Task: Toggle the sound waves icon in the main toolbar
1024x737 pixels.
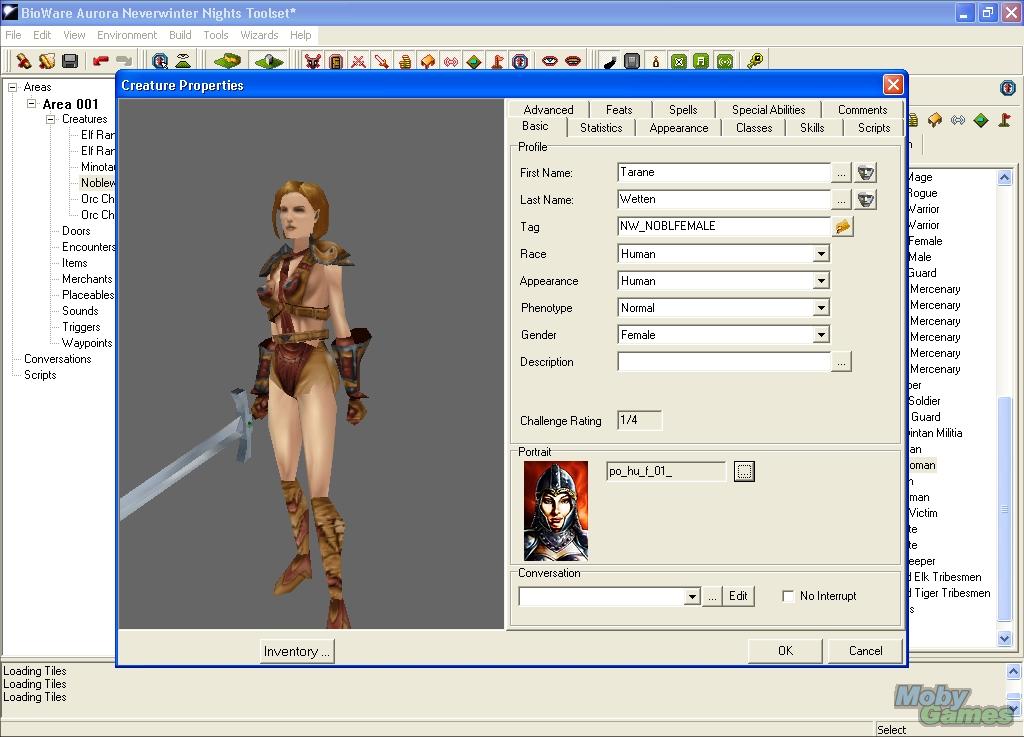Action: pos(451,61)
